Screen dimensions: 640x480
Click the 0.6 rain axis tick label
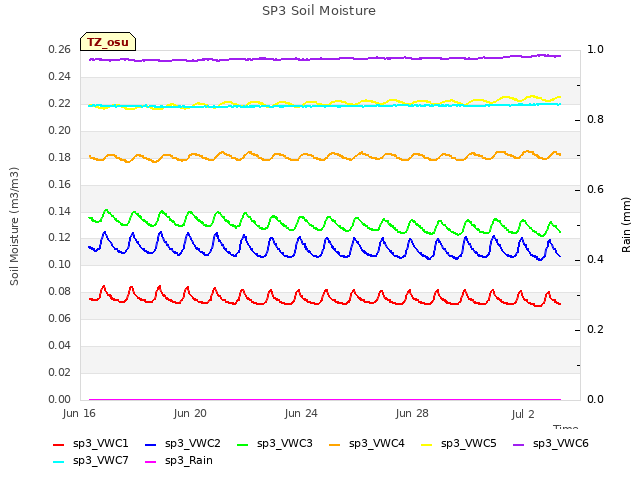pyautogui.click(x=595, y=189)
